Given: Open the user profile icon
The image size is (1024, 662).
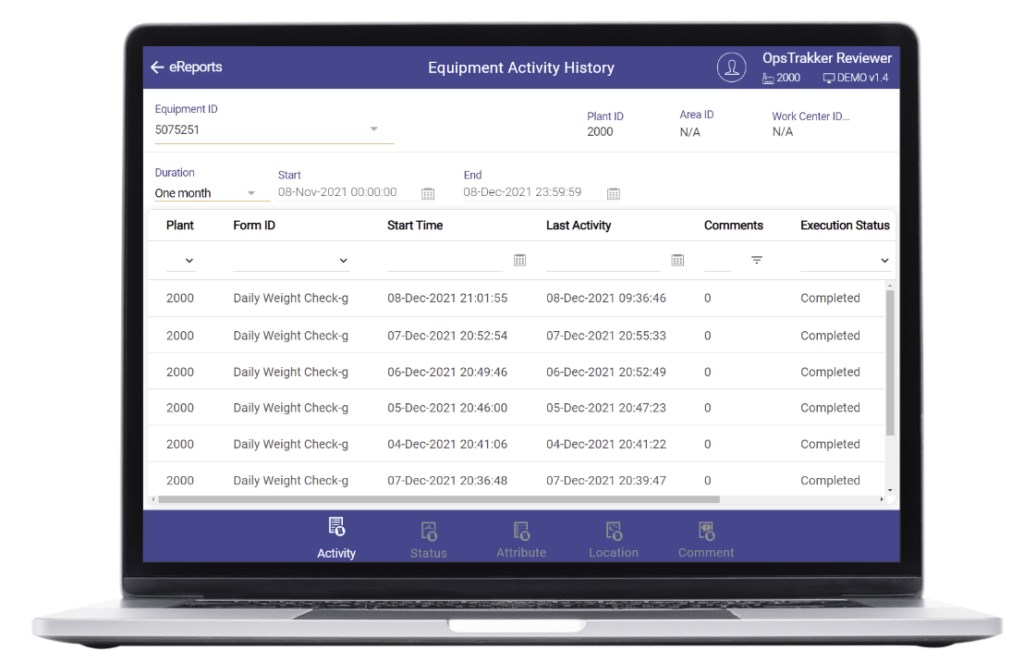Looking at the screenshot, I should pyautogui.click(x=731, y=66).
